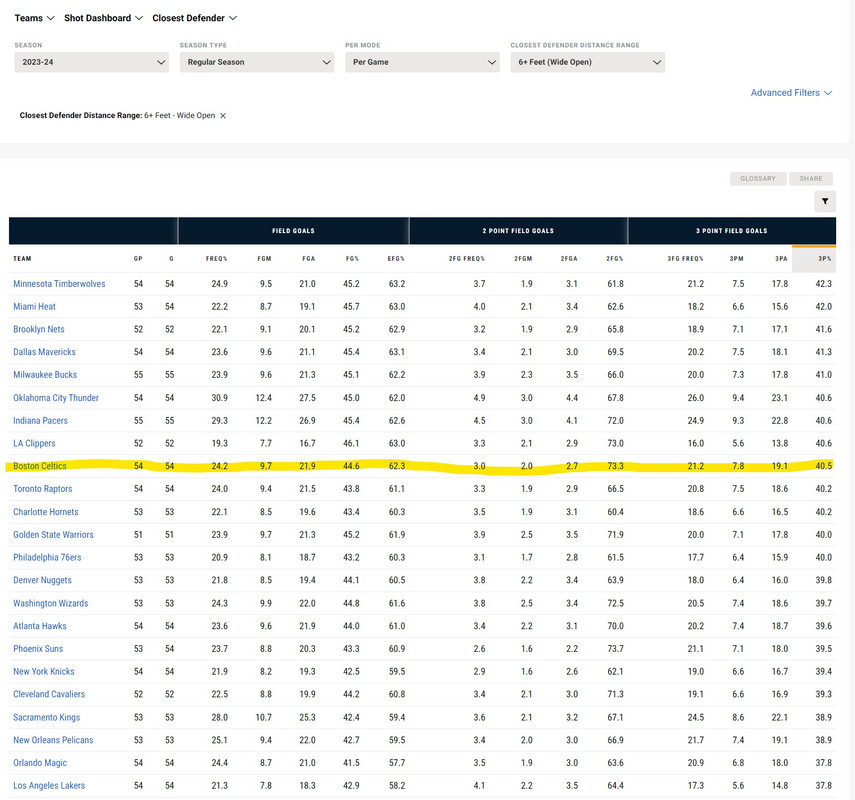Open the Teams menu

tap(34, 18)
